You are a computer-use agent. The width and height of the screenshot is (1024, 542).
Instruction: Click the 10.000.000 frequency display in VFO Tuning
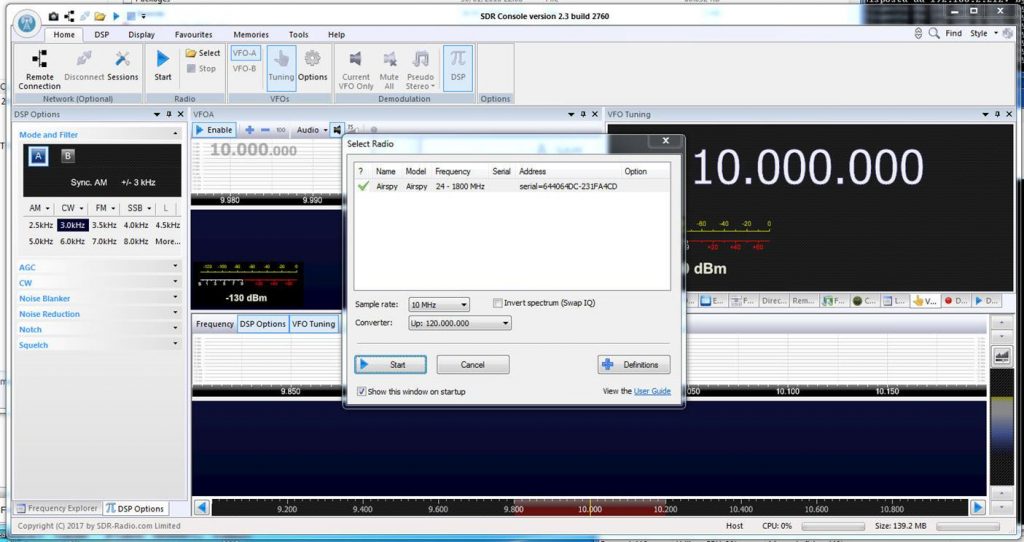[807, 167]
